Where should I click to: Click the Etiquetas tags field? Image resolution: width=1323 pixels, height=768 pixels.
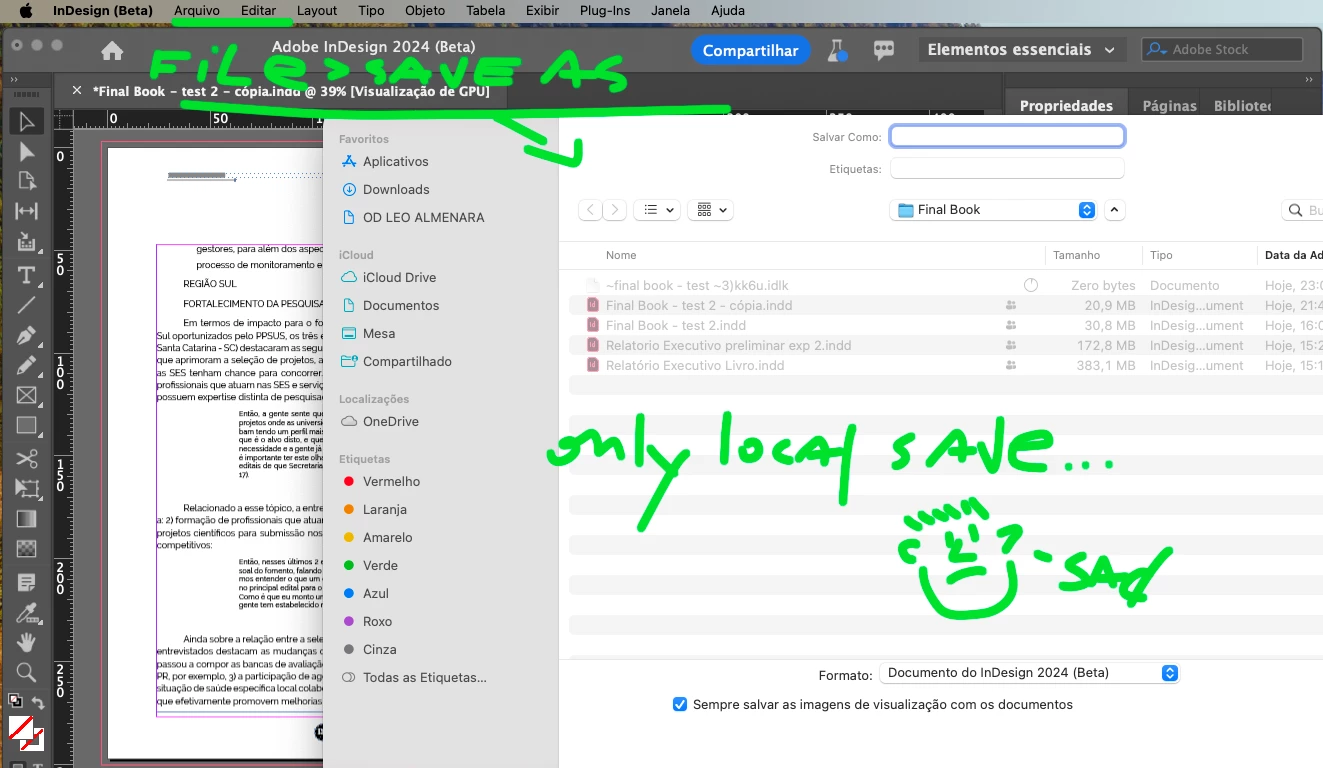(1007, 169)
